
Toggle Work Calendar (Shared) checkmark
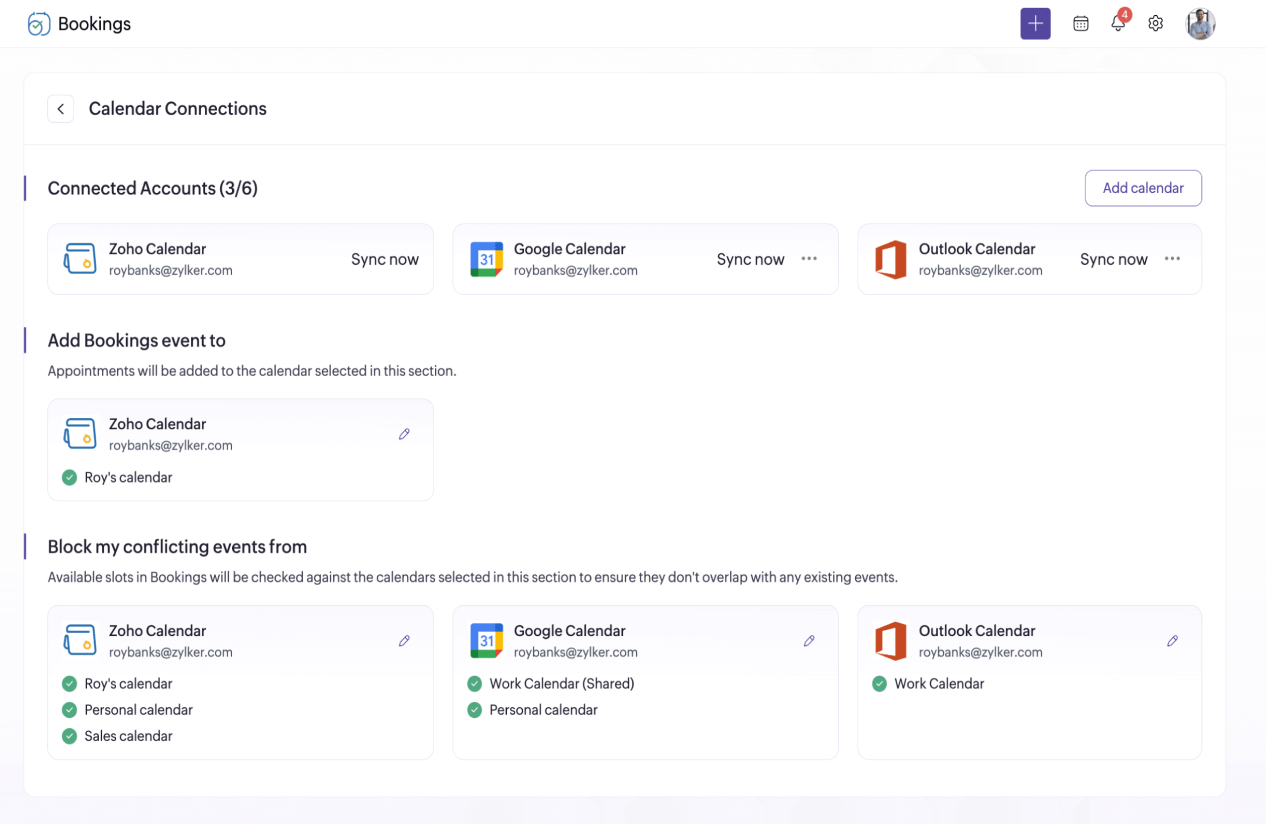(x=474, y=684)
